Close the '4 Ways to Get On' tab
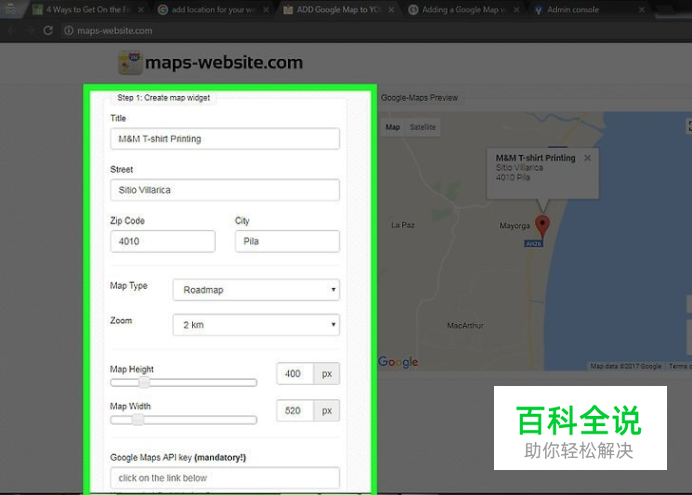Image resolution: width=692 pixels, height=495 pixels. 141,9
